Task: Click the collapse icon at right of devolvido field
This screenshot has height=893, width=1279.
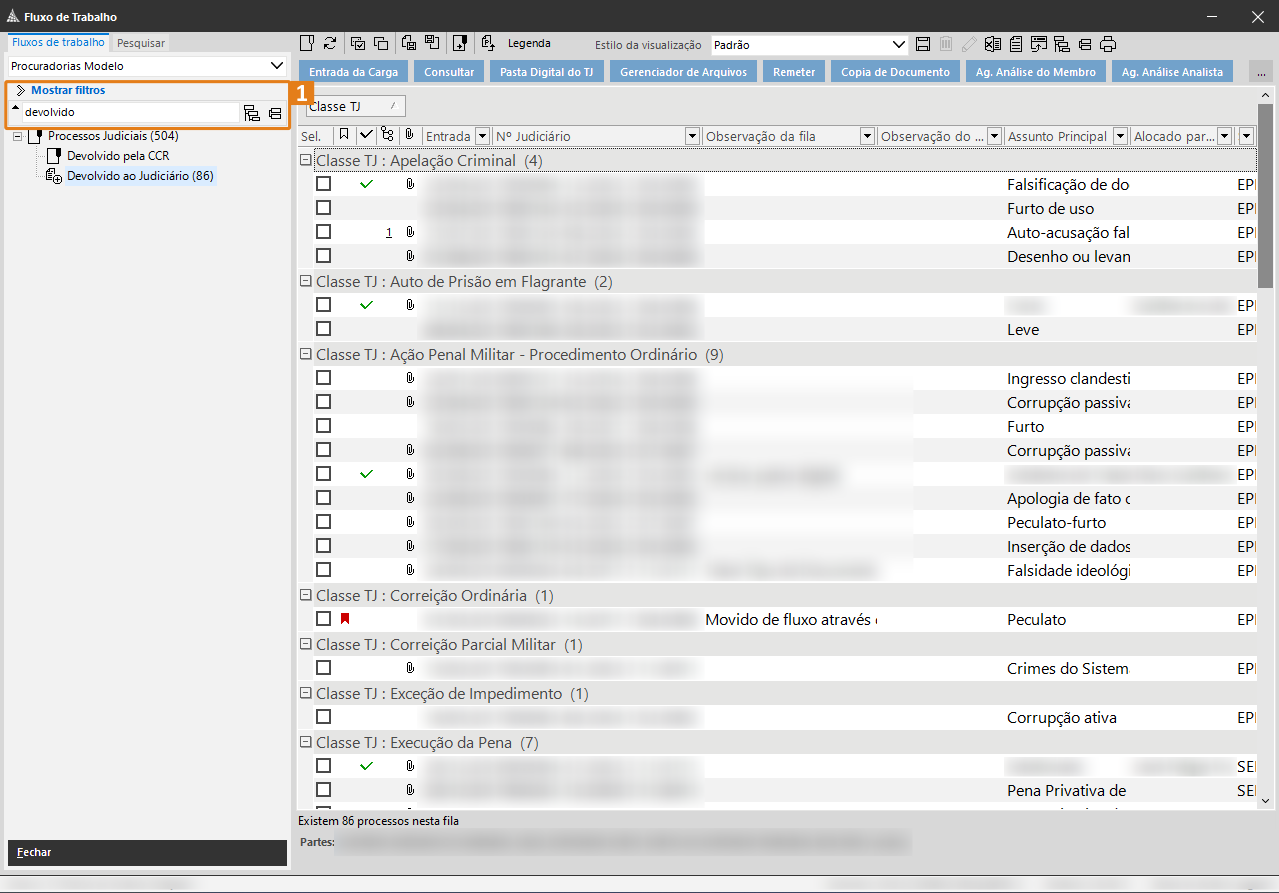Action: tap(275, 113)
